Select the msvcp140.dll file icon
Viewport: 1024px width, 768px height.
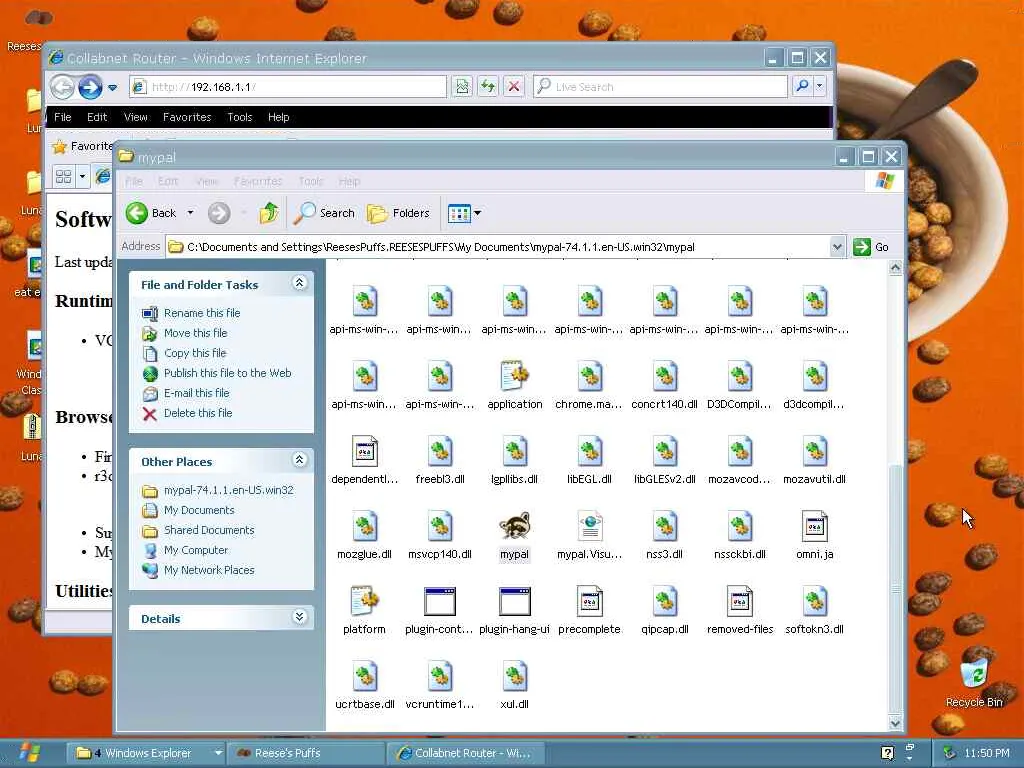(x=440, y=527)
